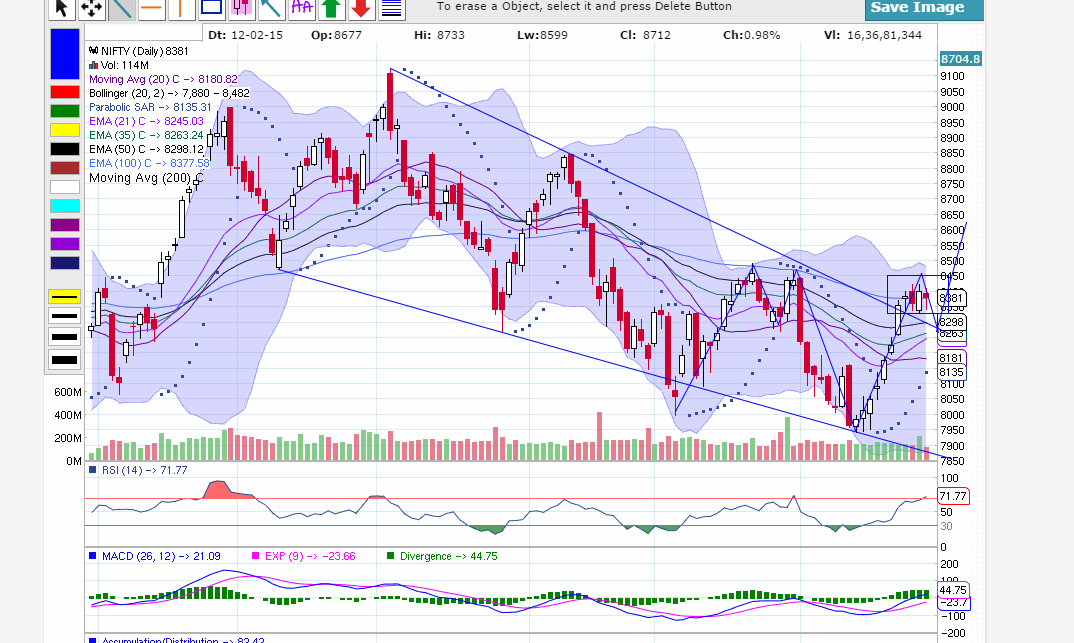Select the green up arrow marker
Viewport: 1074px width, 643px height.
tap(332, 9)
